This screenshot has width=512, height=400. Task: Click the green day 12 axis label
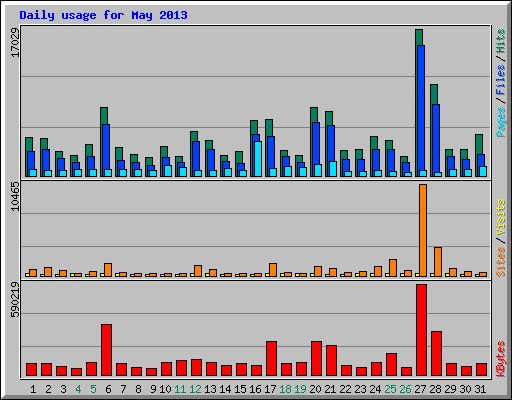tap(195, 389)
